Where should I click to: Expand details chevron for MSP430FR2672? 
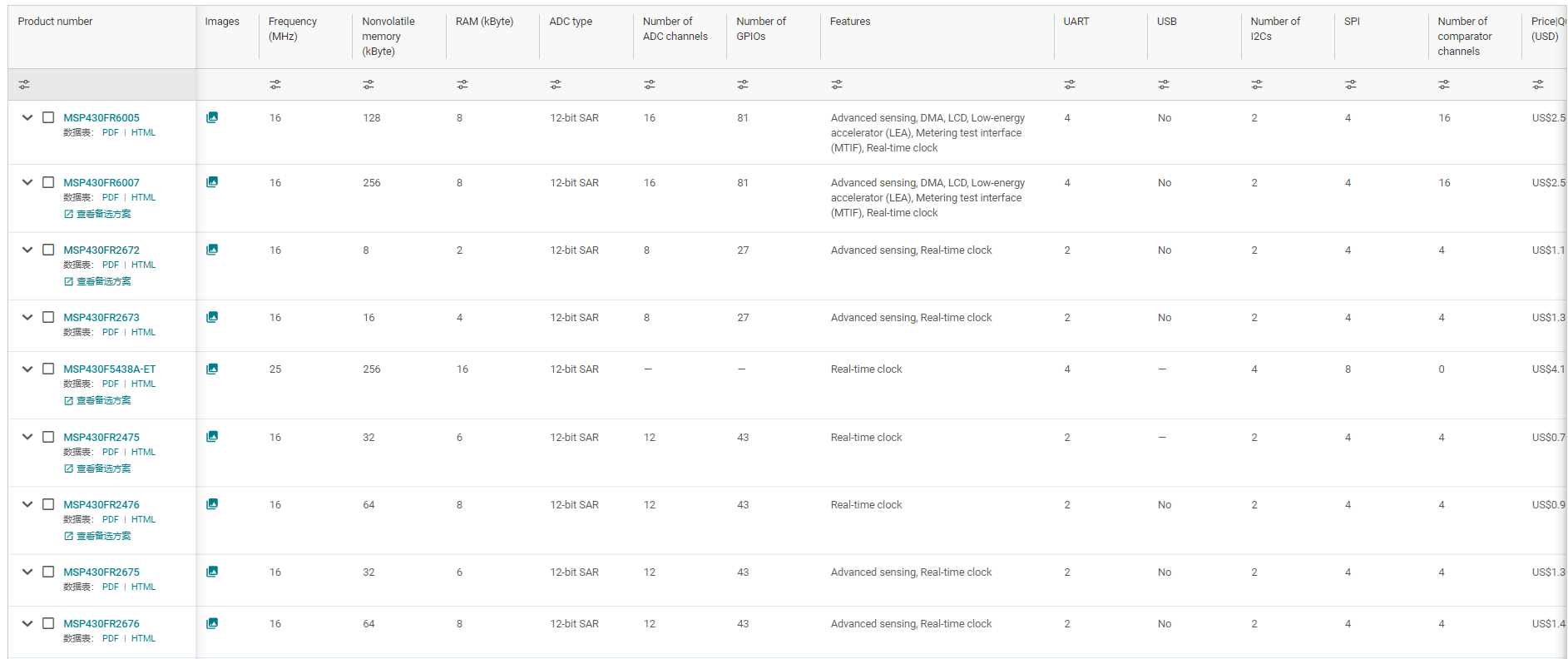27,250
